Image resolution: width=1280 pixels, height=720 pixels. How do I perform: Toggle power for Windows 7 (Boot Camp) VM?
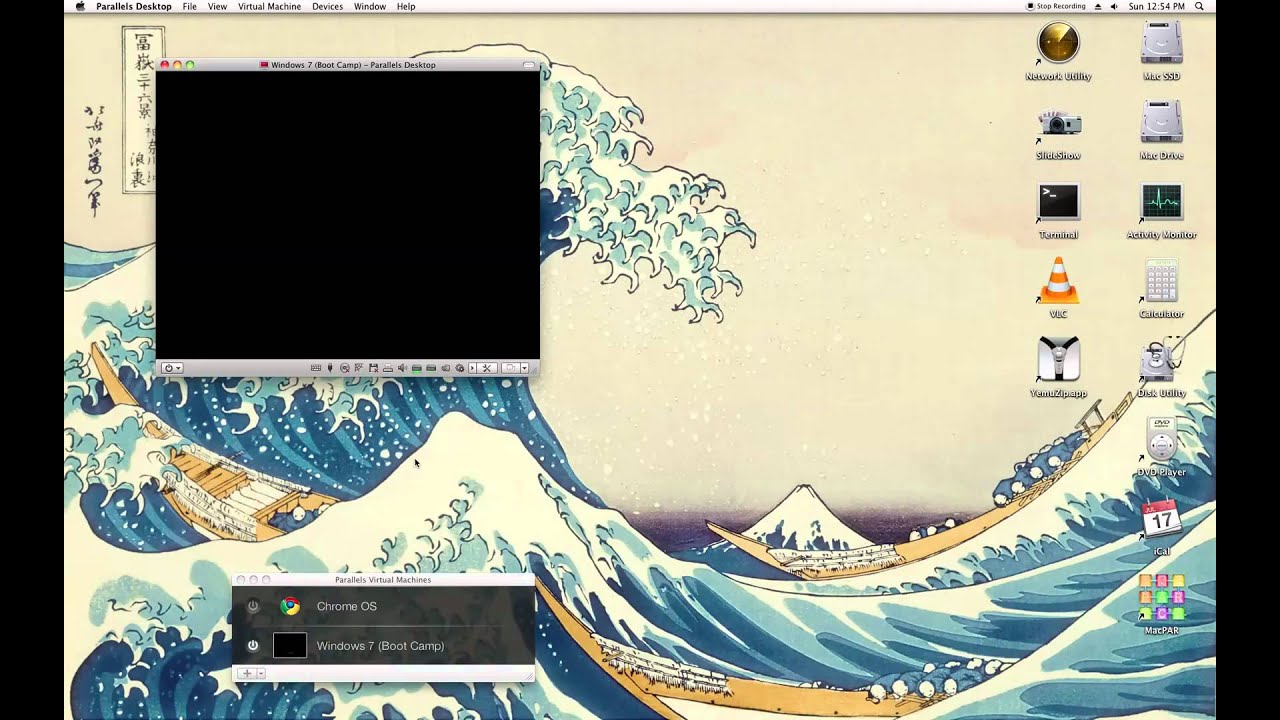tap(253, 646)
